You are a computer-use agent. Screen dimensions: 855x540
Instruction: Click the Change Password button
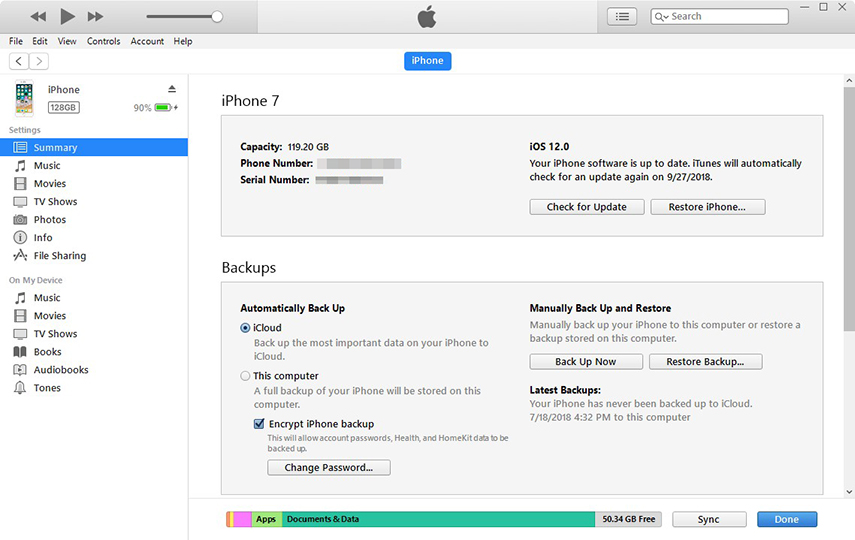(329, 467)
